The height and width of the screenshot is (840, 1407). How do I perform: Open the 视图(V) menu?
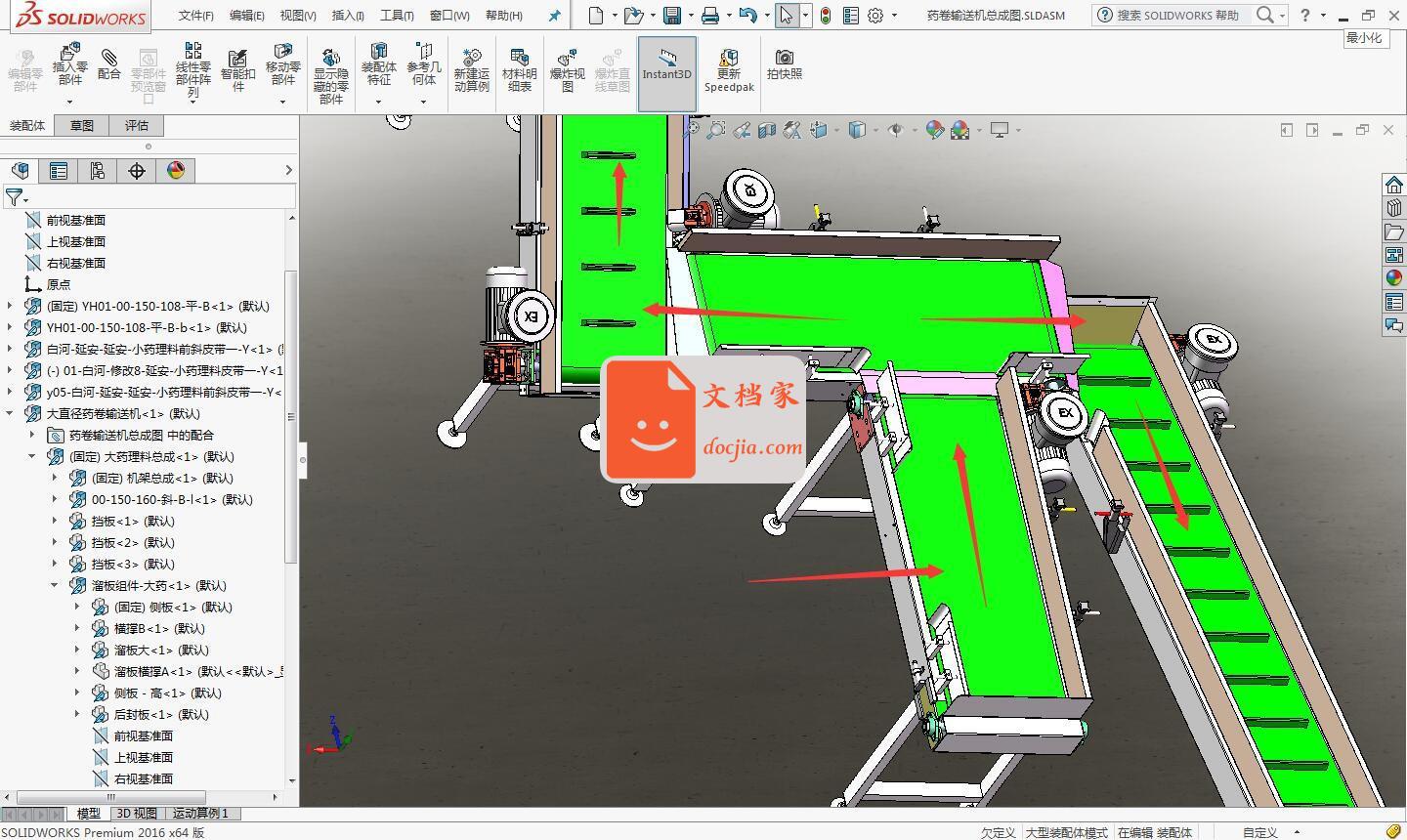pyautogui.click(x=298, y=16)
